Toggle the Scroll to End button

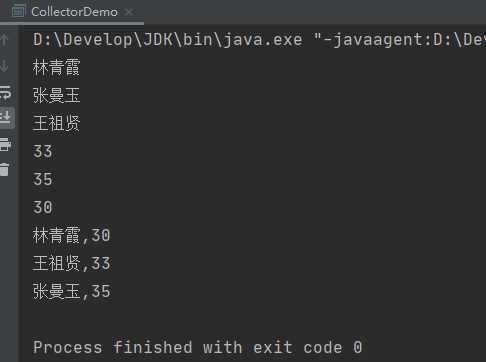coord(7,118)
